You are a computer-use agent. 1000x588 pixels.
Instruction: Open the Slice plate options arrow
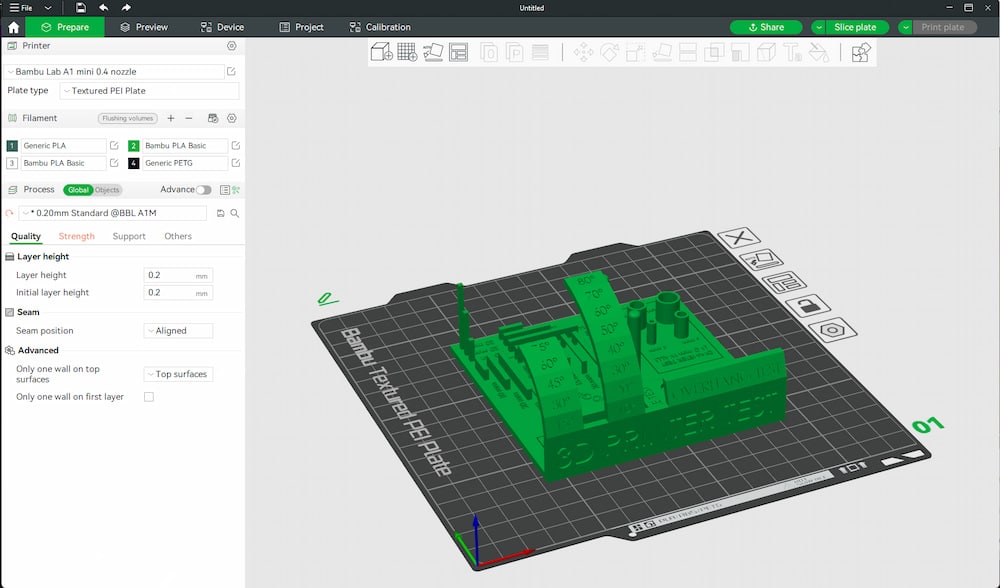(818, 27)
